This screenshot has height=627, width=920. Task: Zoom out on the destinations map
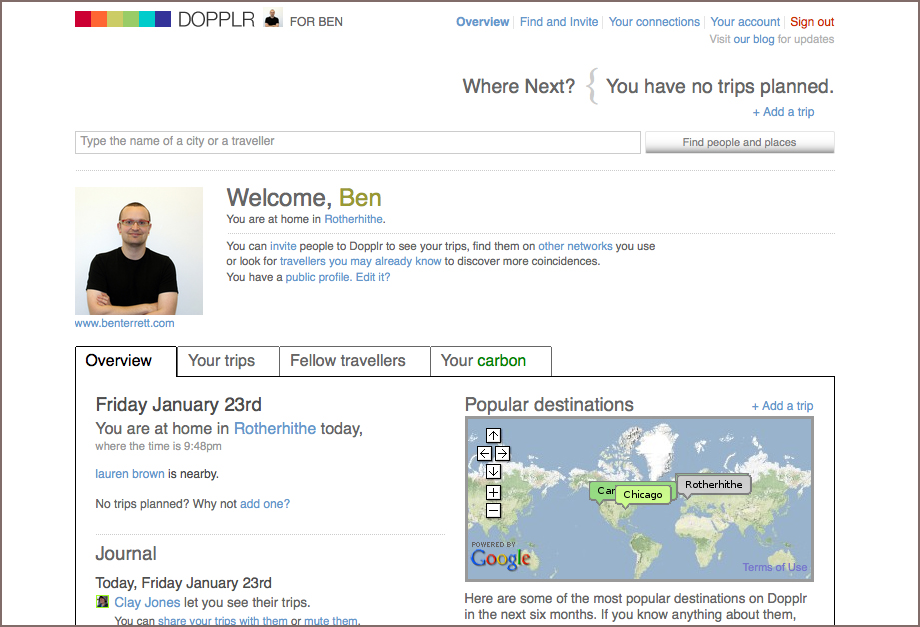493,510
